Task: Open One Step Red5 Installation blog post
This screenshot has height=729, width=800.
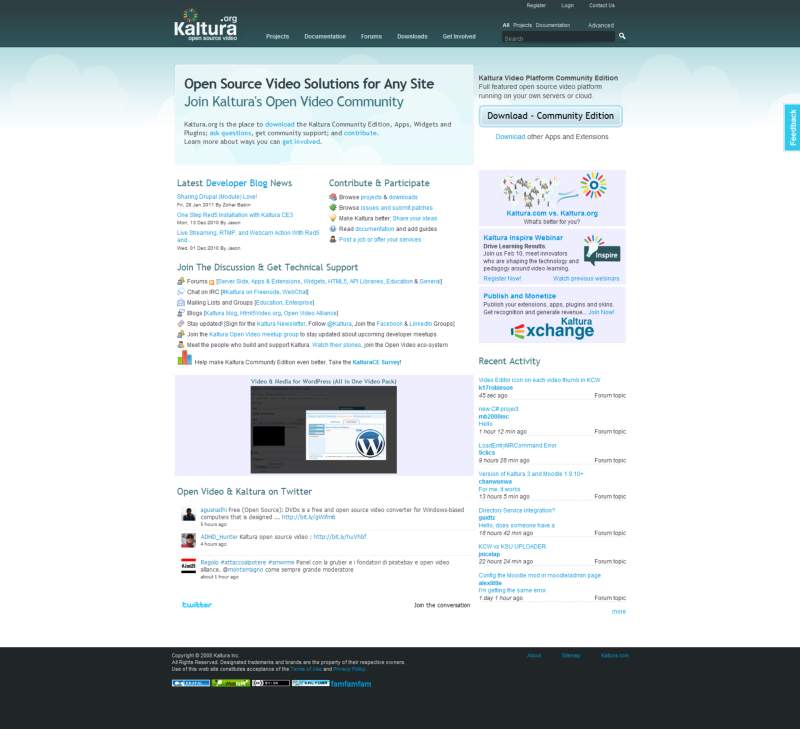Action: (235, 215)
